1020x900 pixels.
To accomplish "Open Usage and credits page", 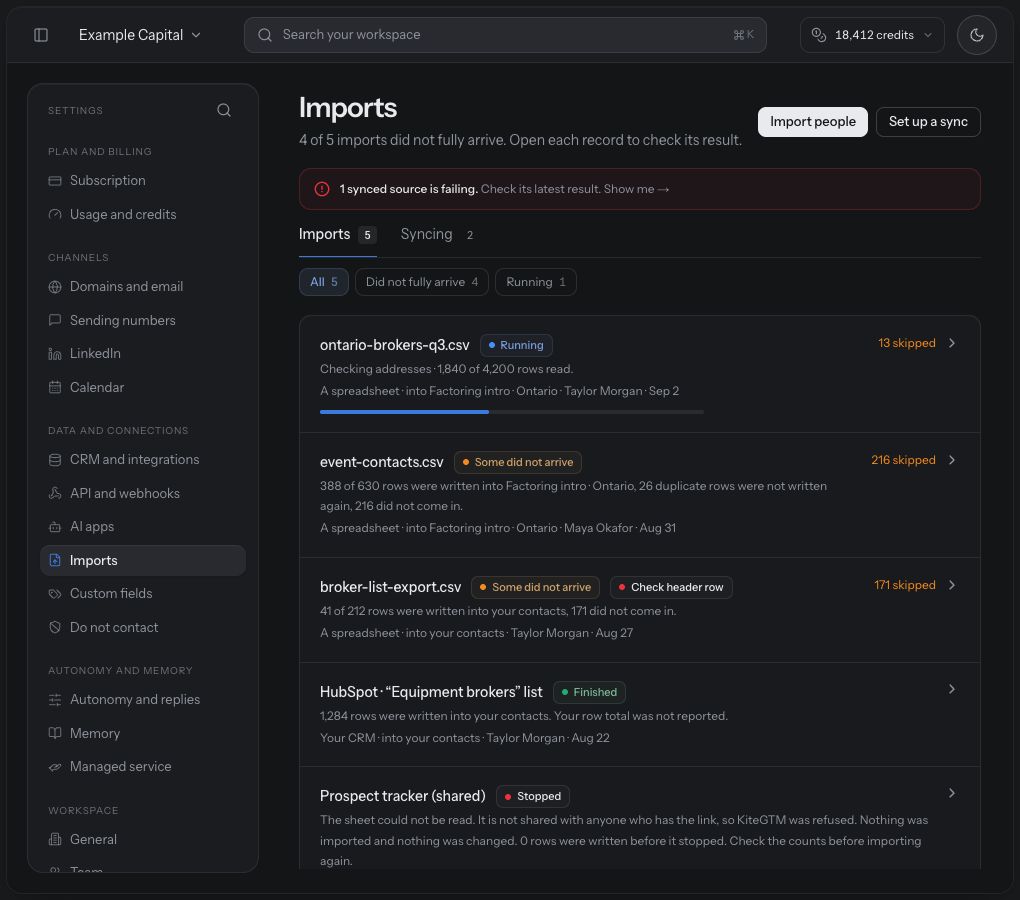I will pos(142,214).
